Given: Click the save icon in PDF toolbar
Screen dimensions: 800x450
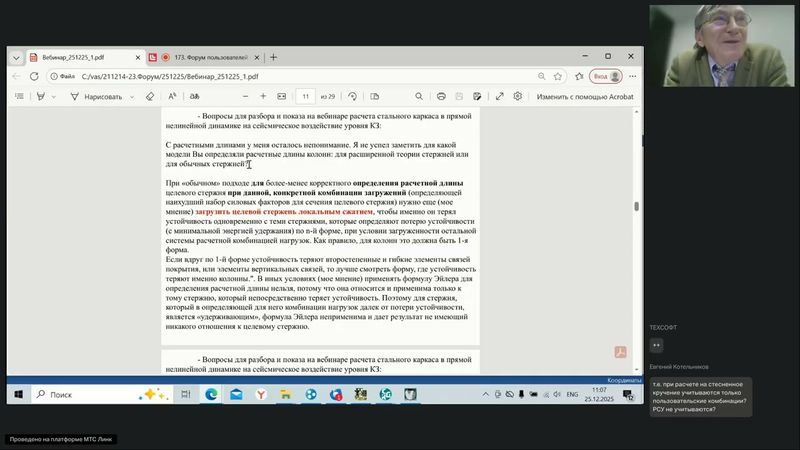Looking at the screenshot, I should [459, 96].
